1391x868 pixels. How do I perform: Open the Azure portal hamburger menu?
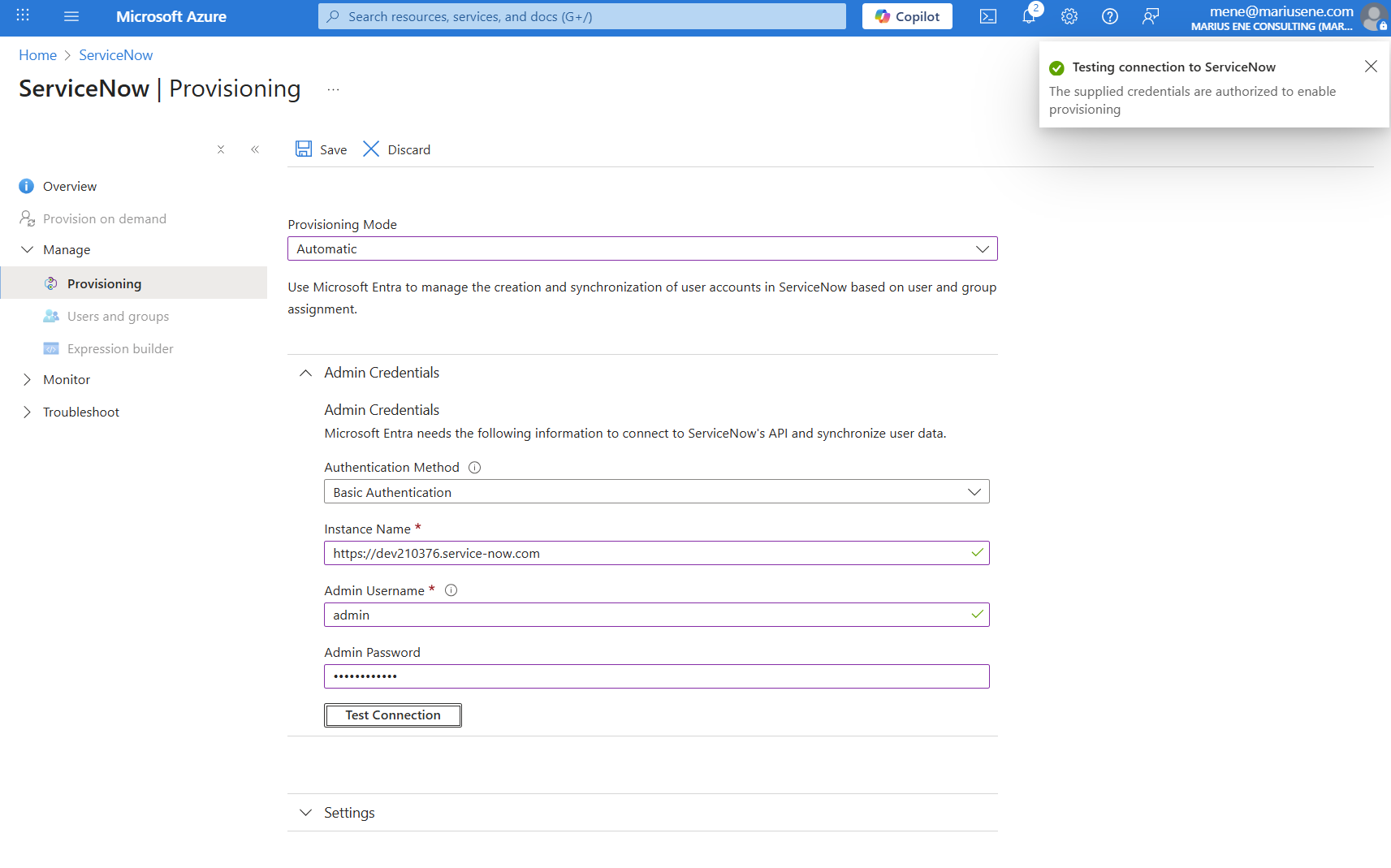click(71, 16)
